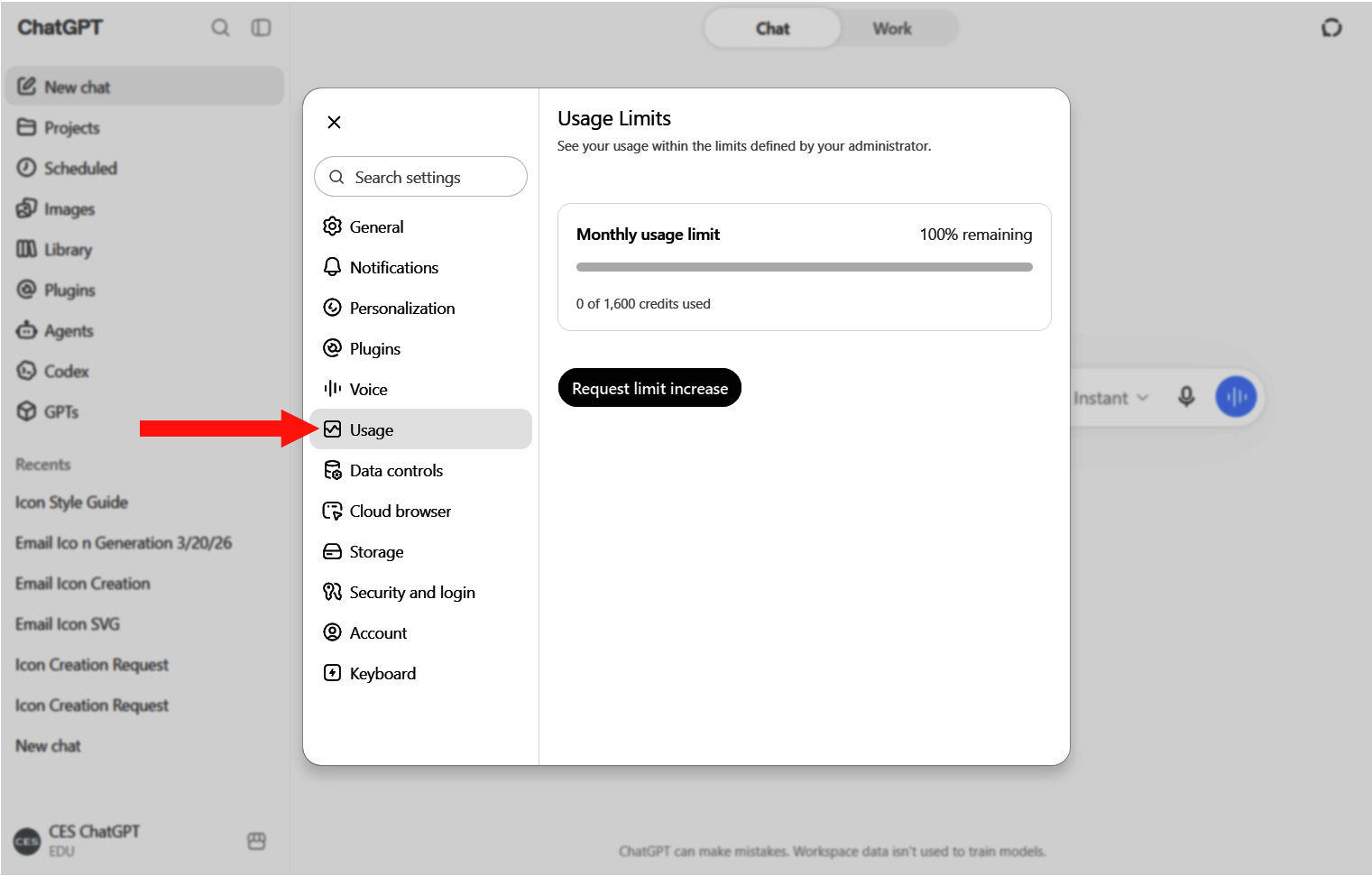Click the key icon beside Security and login

point(332,592)
